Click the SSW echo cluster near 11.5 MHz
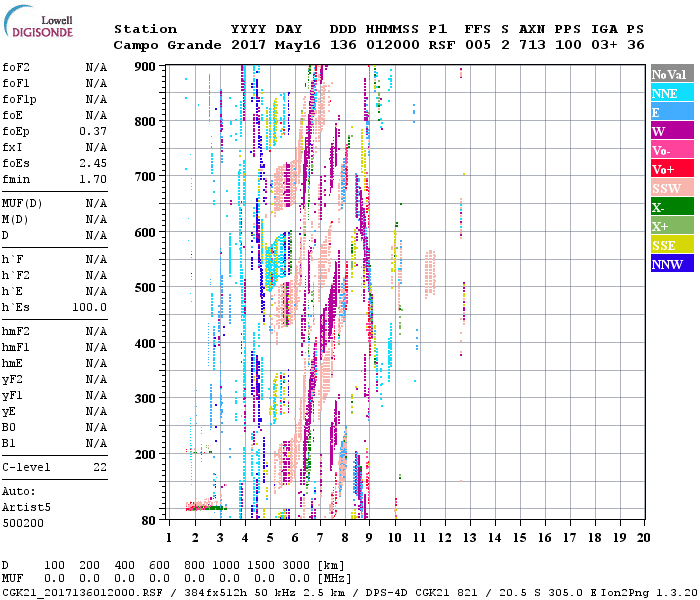Screen dimensions: 700x600 click(x=430, y=273)
